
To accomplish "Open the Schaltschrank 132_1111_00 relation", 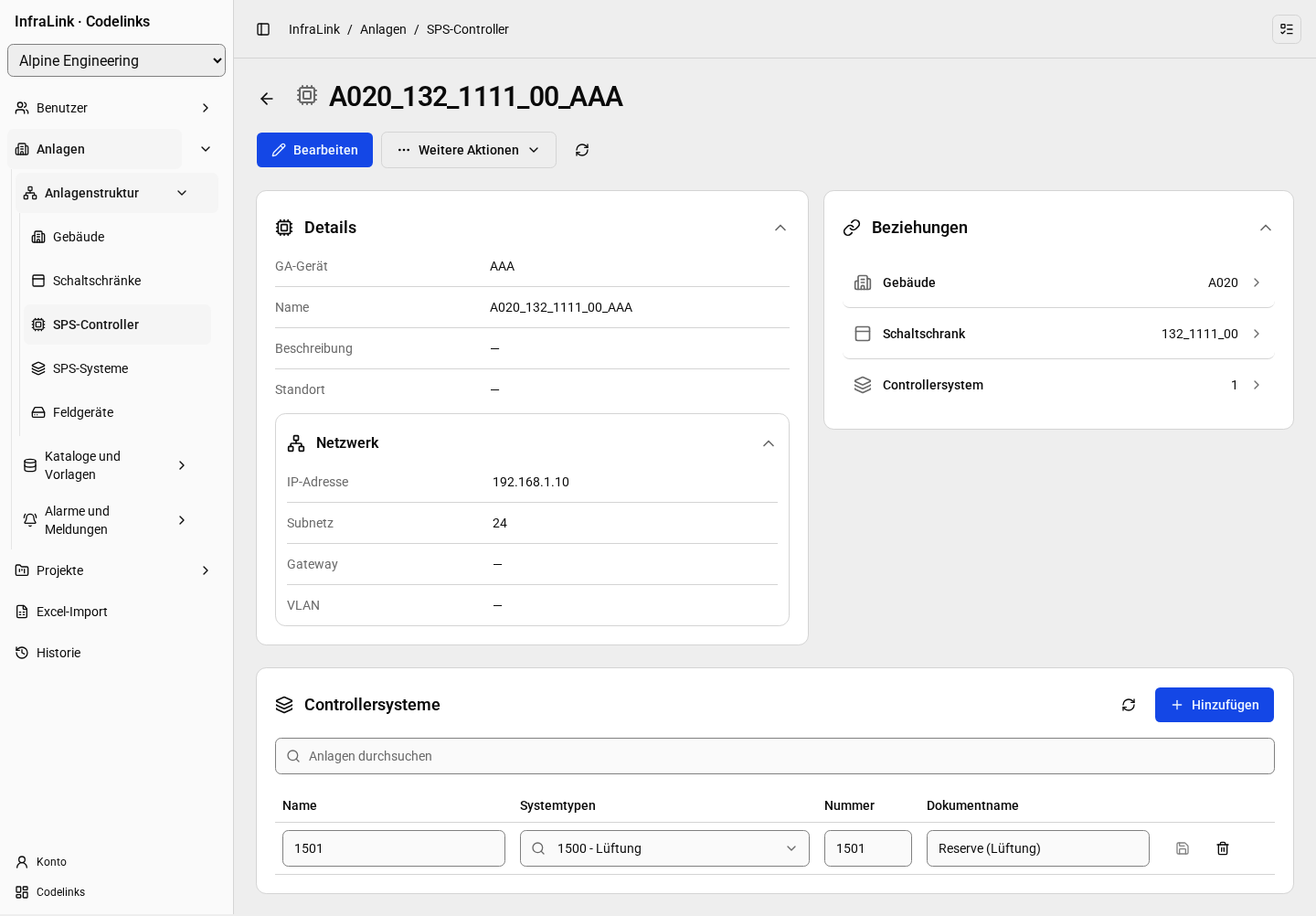I will click(x=1058, y=334).
